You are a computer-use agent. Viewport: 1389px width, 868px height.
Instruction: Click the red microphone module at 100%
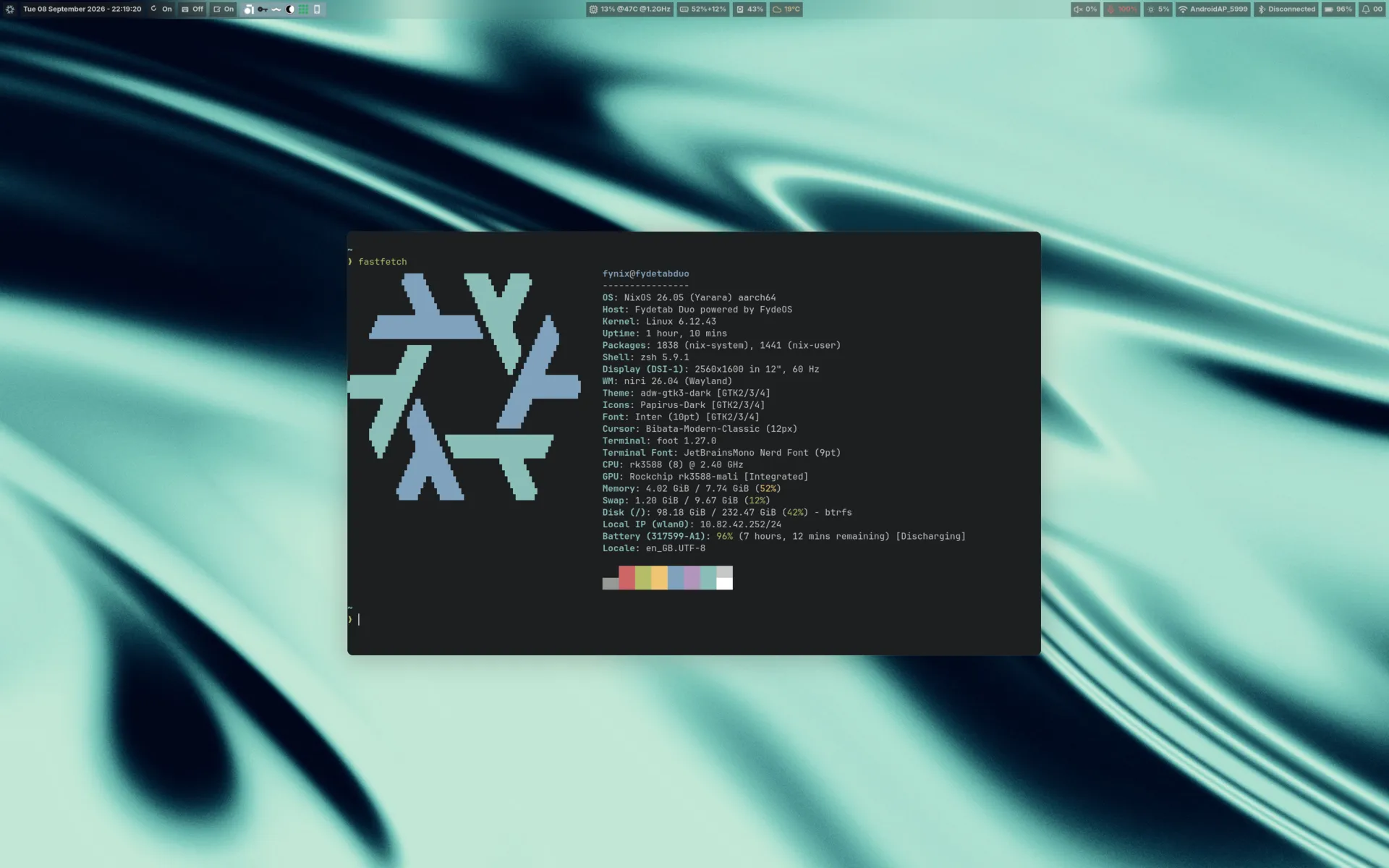pyautogui.click(x=1121, y=9)
